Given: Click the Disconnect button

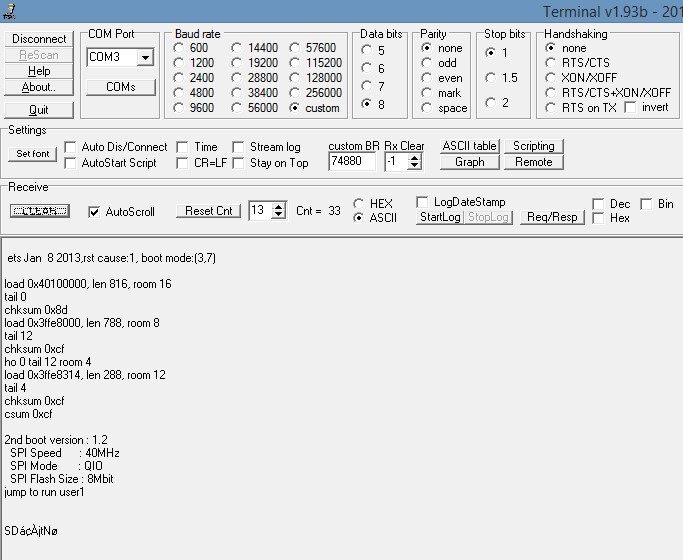Looking at the screenshot, I should [39, 39].
